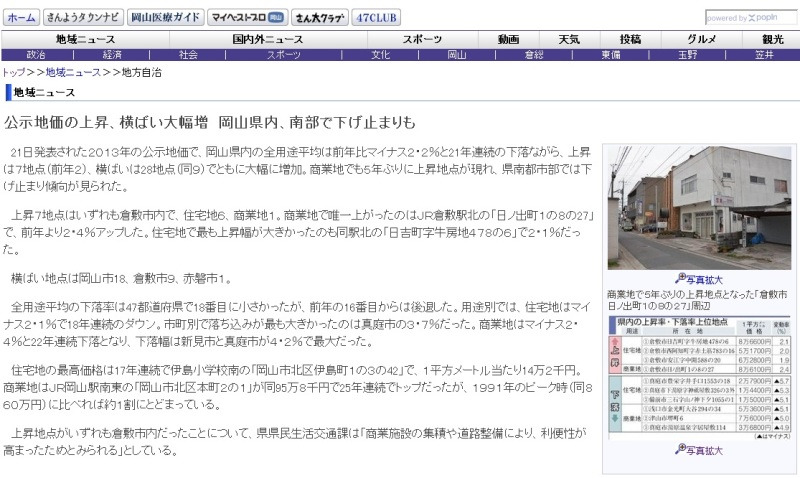Viewport: 800px width, 478px height.
Task: Open 岡山医療ガイド button
Action: click(165, 17)
